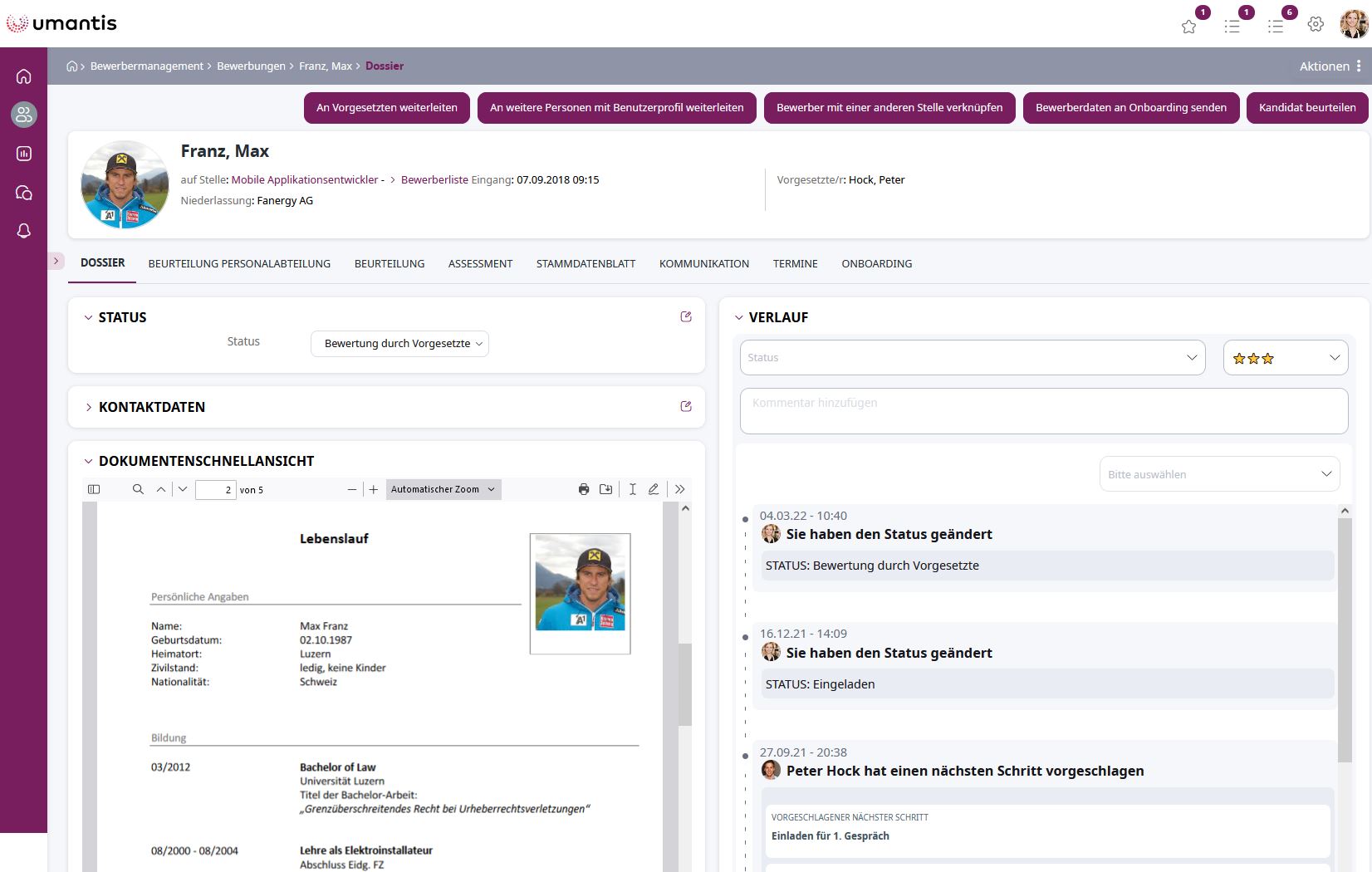Expand the Kontaktdaten section
Screen dimensions: 1372x872
[x=89, y=407]
